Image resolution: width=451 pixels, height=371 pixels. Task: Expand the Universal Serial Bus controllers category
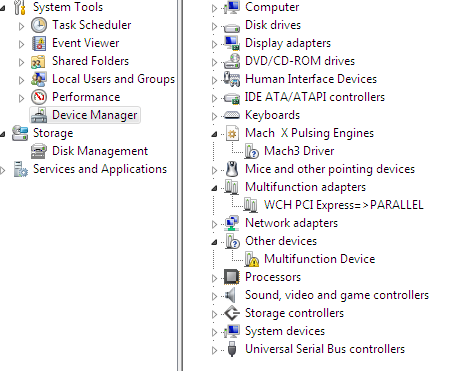click(x=214, y=350)
